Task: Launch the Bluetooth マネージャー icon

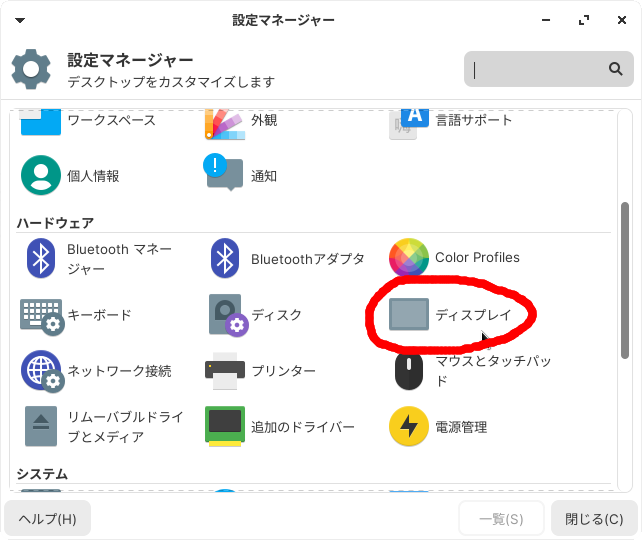Action: tap(41, 258)
